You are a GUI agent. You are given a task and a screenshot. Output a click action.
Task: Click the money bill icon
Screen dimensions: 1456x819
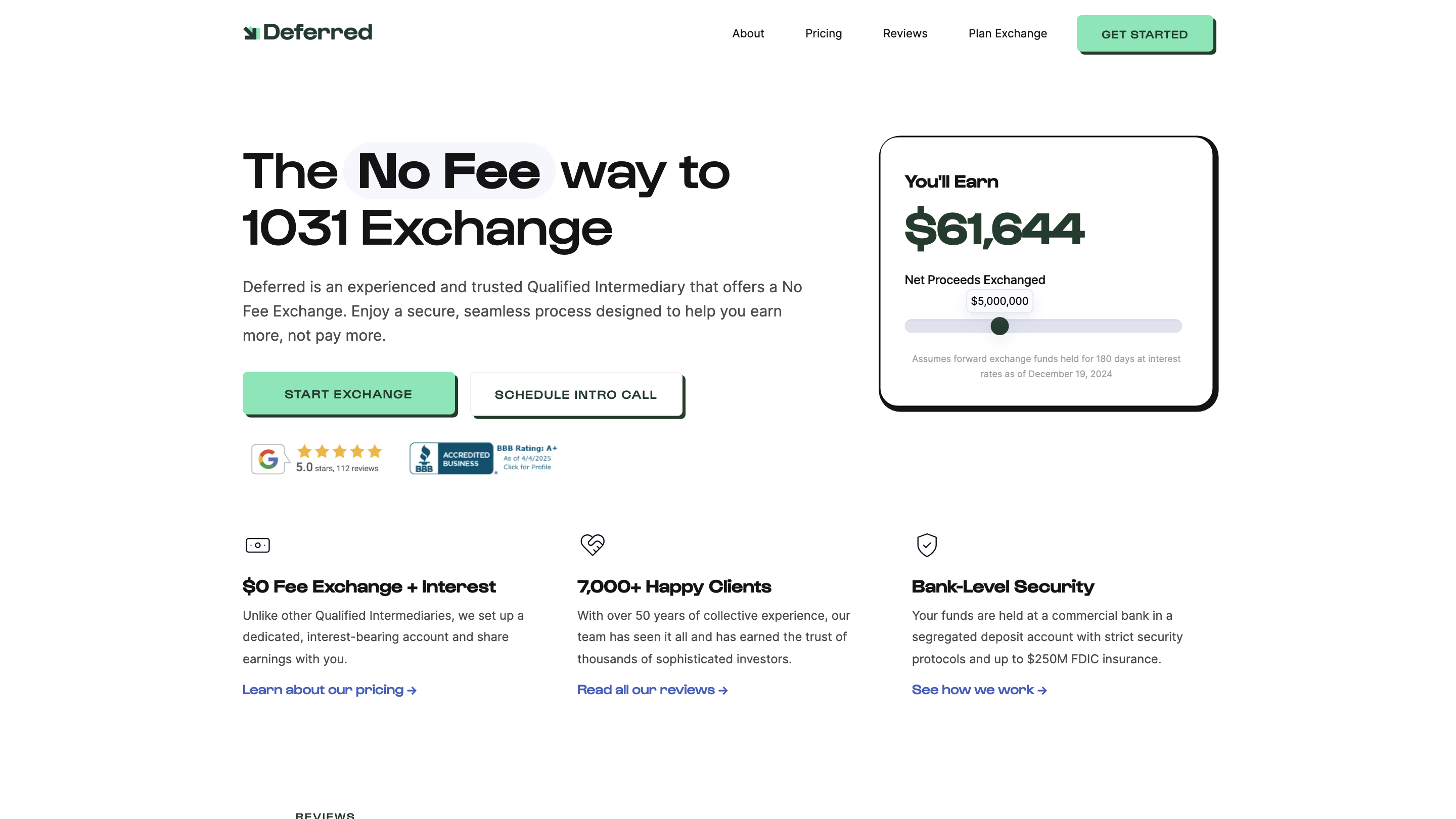[258, 545]
